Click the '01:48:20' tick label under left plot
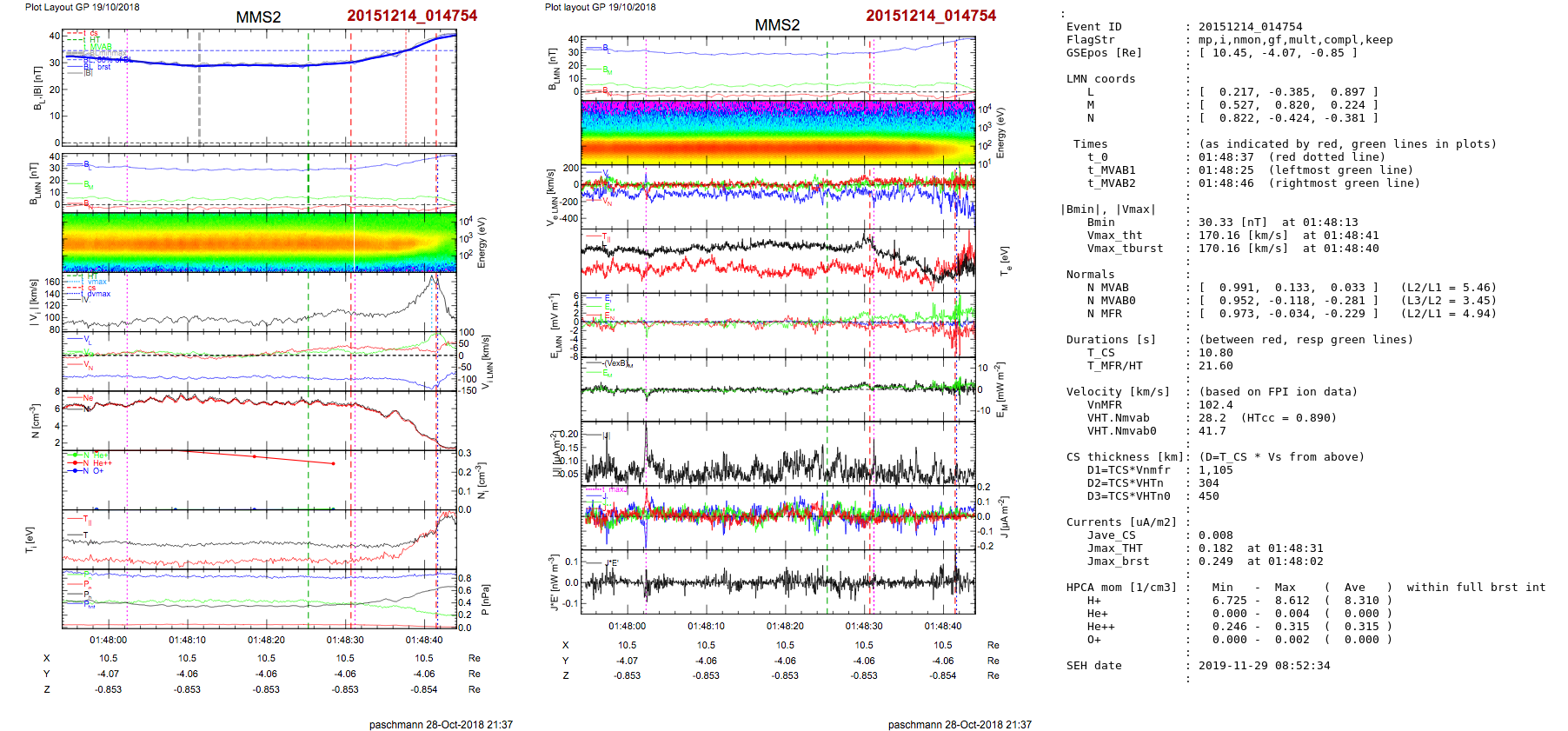Image resolution: width=1568 pixels, height=731 pixels. pos(266,640)
